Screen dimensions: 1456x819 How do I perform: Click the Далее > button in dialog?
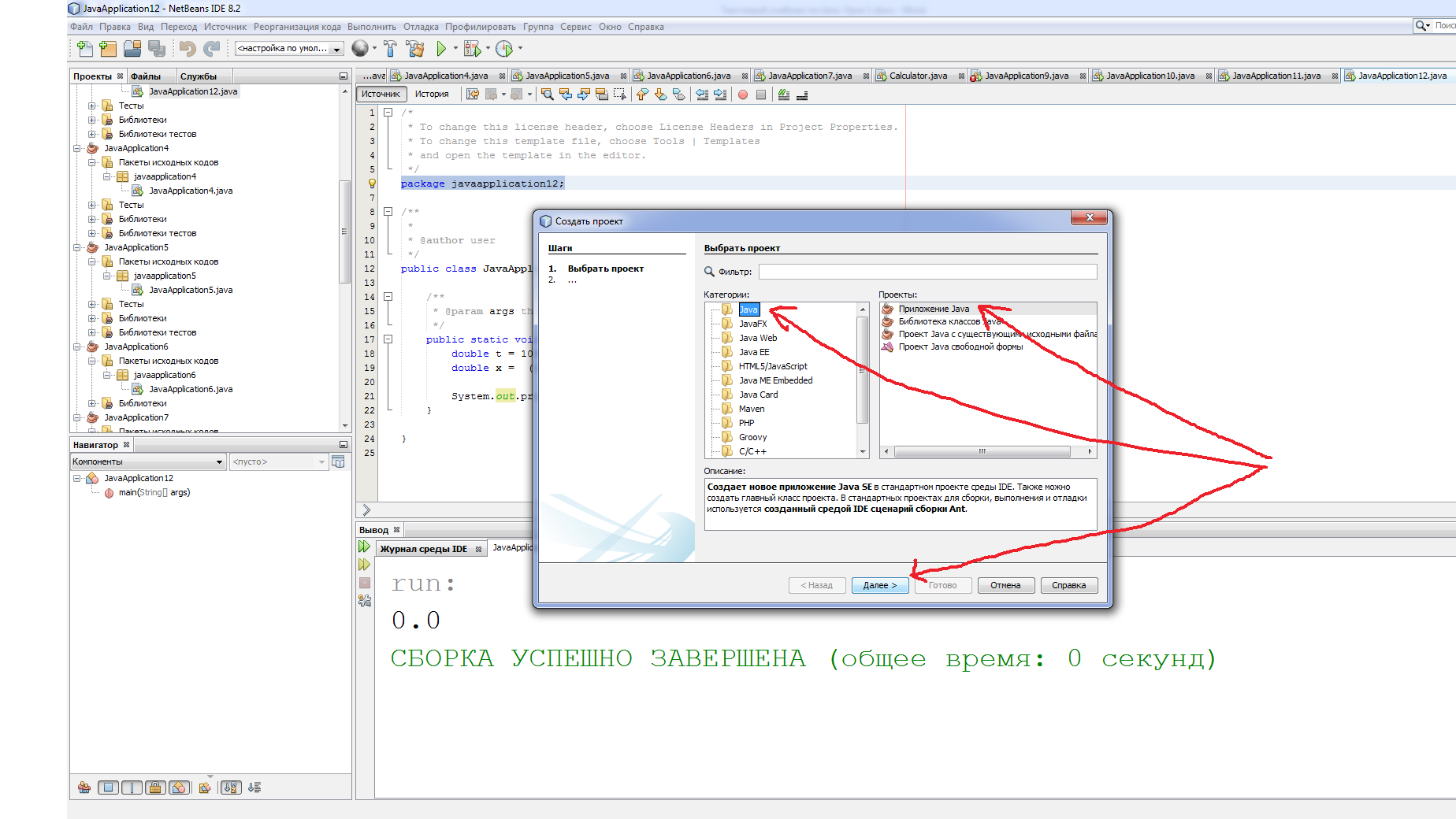click(880, 585)
